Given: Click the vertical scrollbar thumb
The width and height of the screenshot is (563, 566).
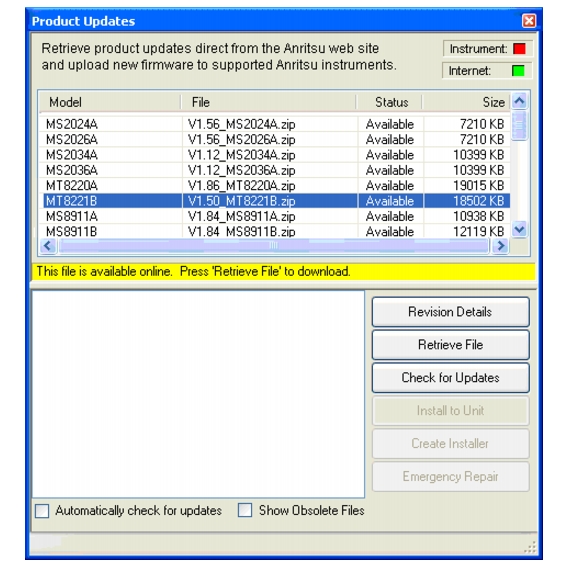Looking at the screenshot, I should click(x=519, y=125).
